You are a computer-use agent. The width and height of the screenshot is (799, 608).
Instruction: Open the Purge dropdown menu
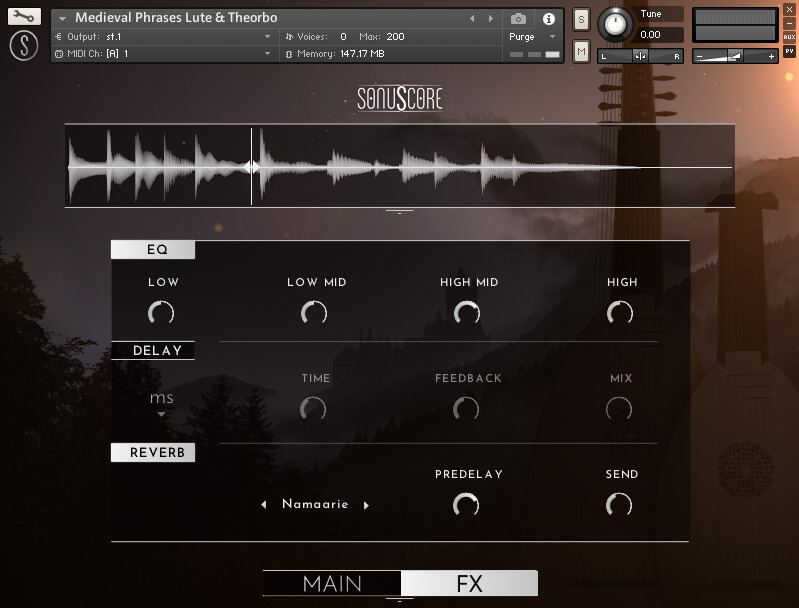[x=532, y=37]
